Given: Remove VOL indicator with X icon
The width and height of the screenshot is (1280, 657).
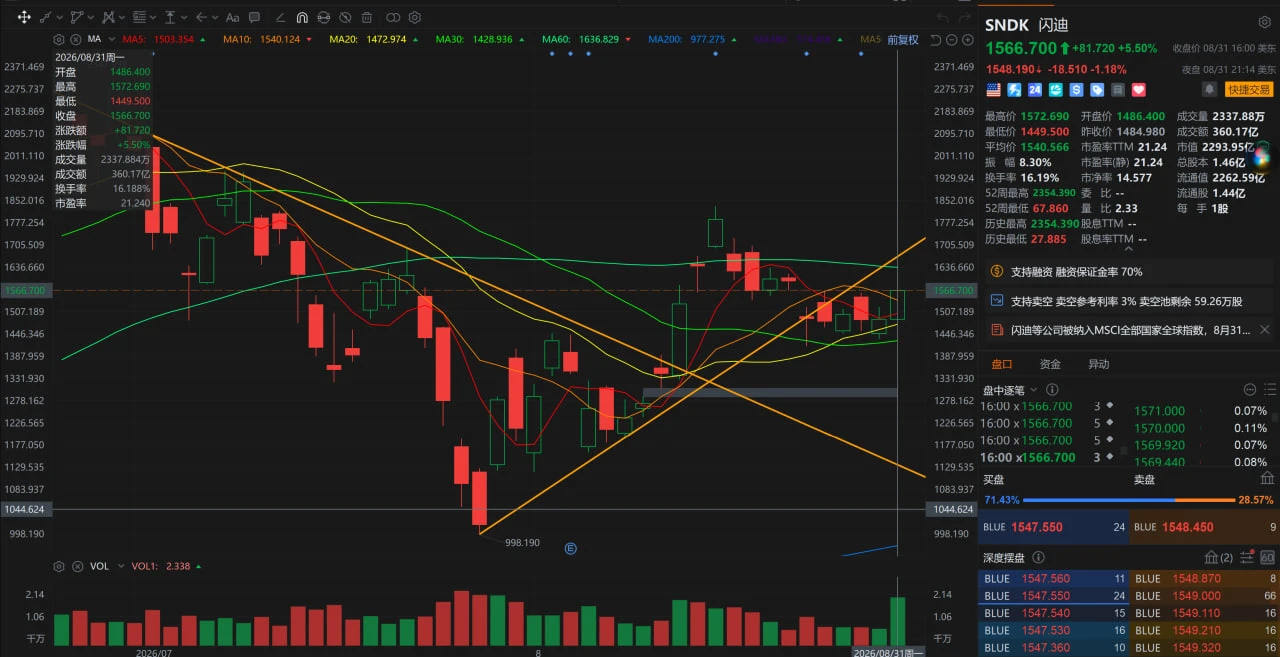Looking at the screenshot, I should 76,566.
